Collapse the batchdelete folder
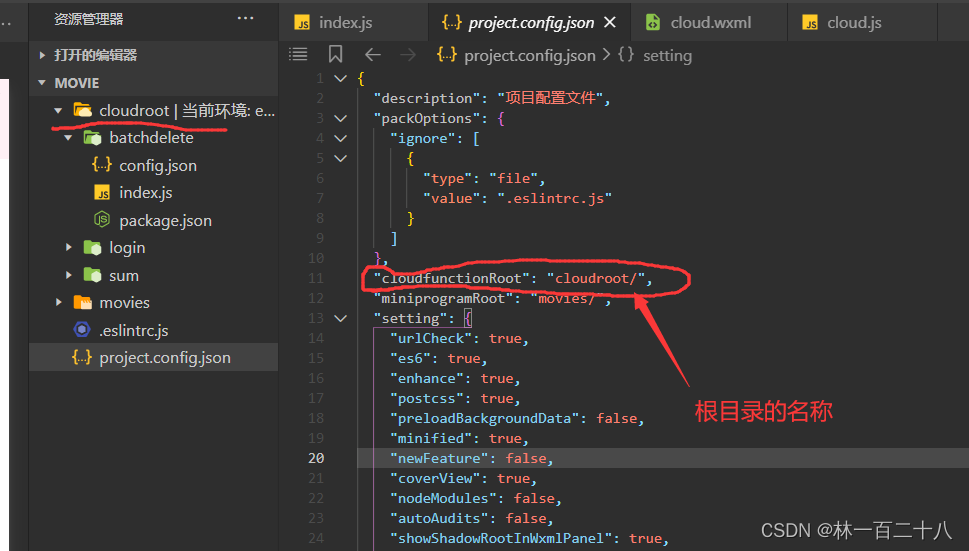Image resolution: width=969 pixels, height=551 pixels. [69, 138]
